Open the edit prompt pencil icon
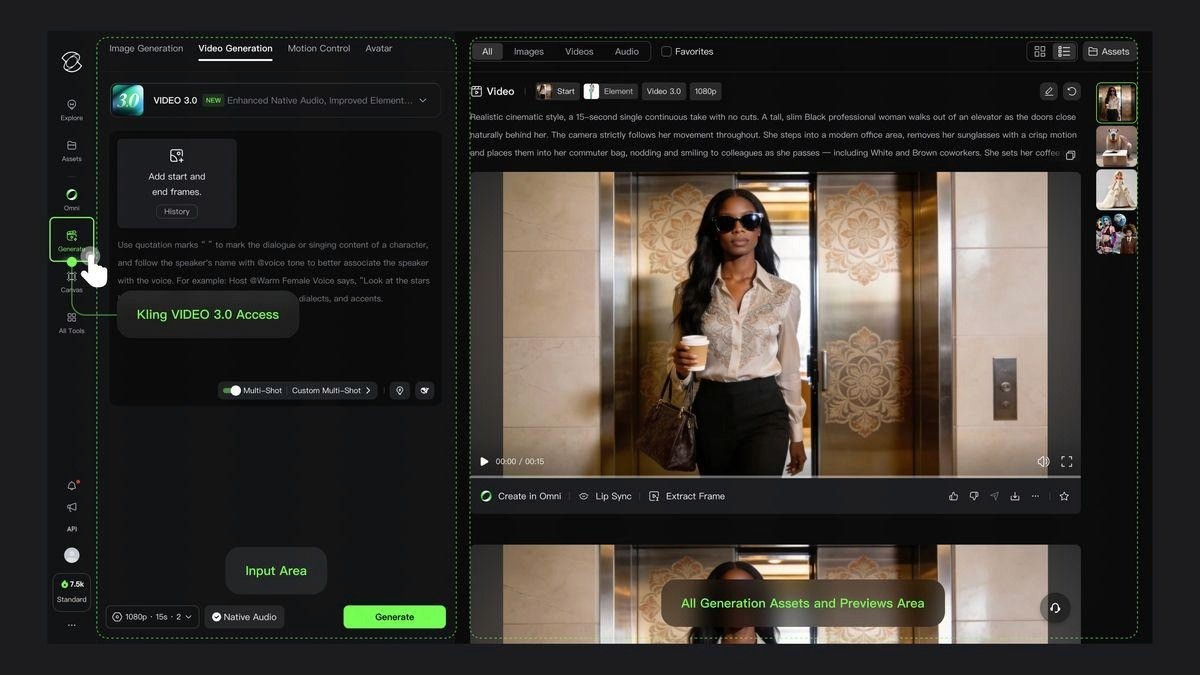The width and height of the screenshot is (1200, 675). click(x=1048, y=90)
